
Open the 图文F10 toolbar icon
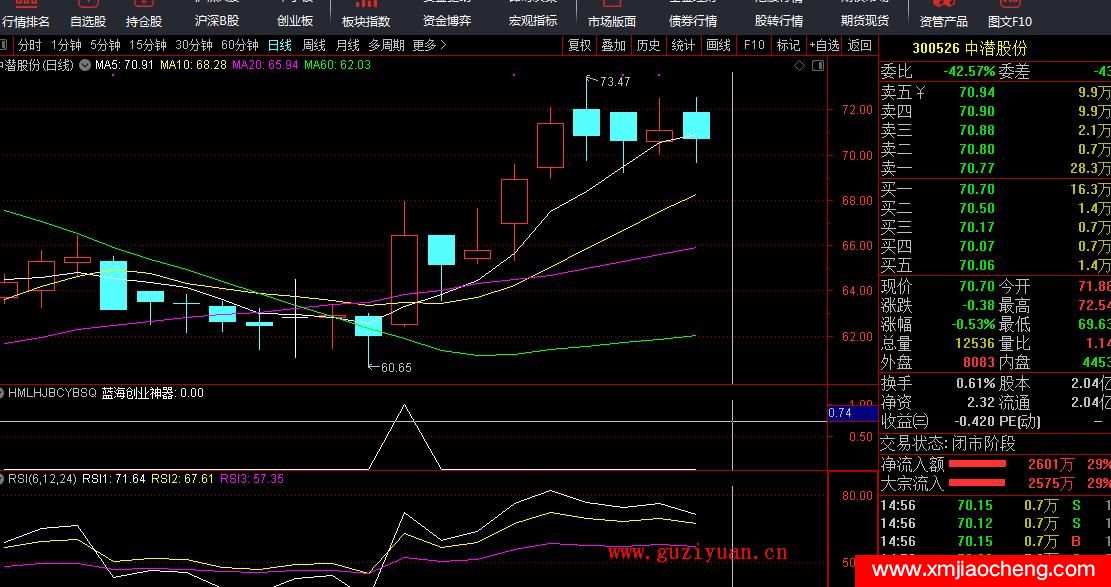(x=1010, y=20)
